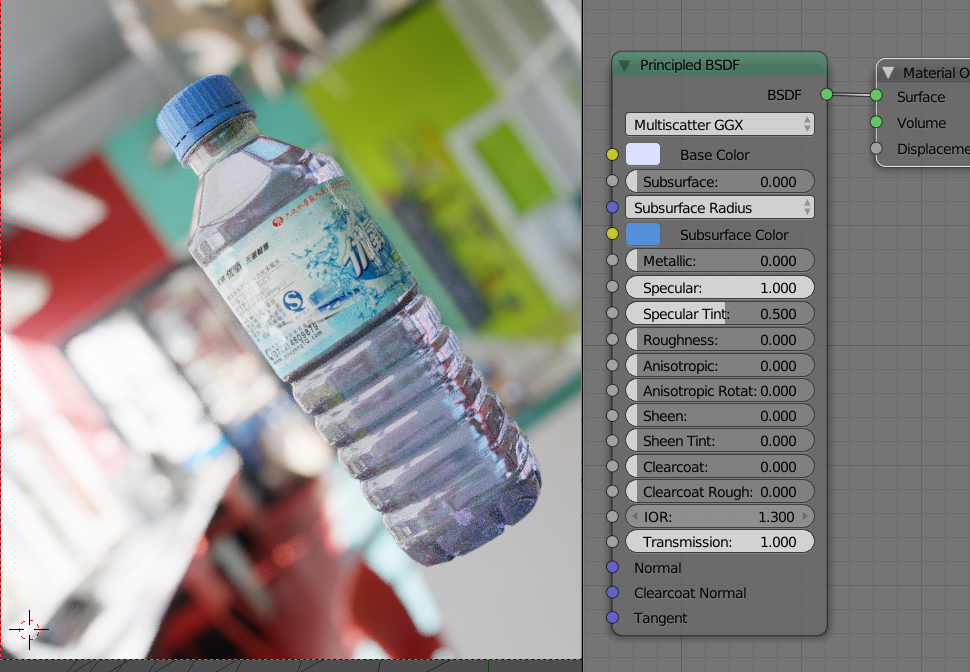The image size is (970, 672).
Task: Click the Clearcoat input socket
Action: pos(612,466)
